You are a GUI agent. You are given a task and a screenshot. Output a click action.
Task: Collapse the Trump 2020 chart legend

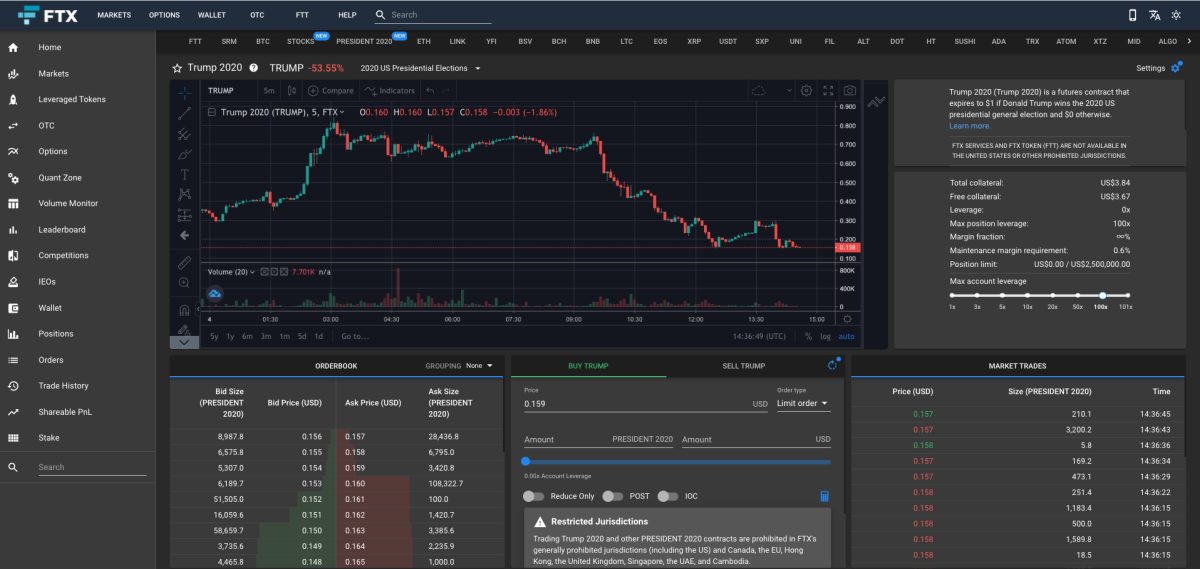[211, 112]
